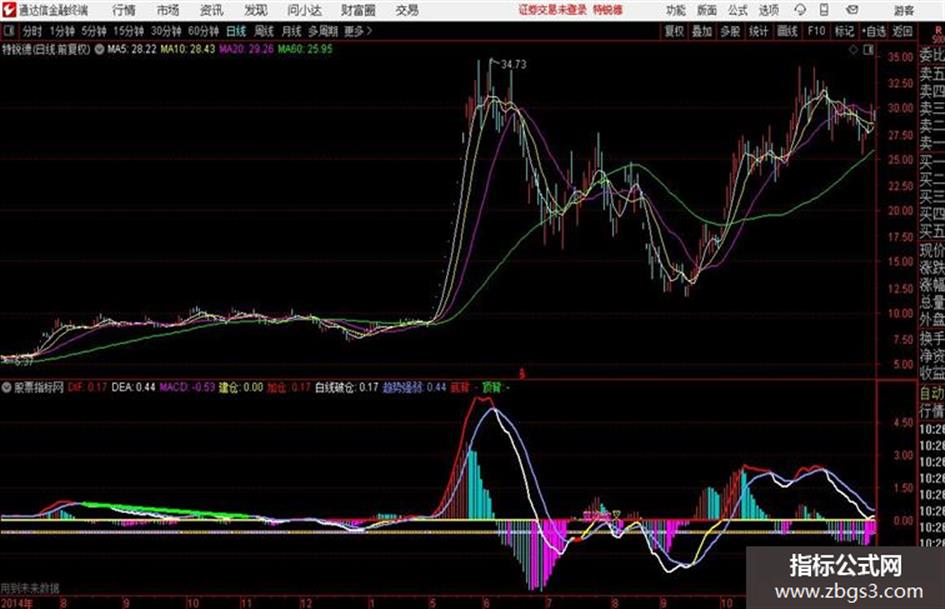Click the 多股 multi-stock button
The width and height of the screenshot is (945, 609).
[x=730, y=31]
